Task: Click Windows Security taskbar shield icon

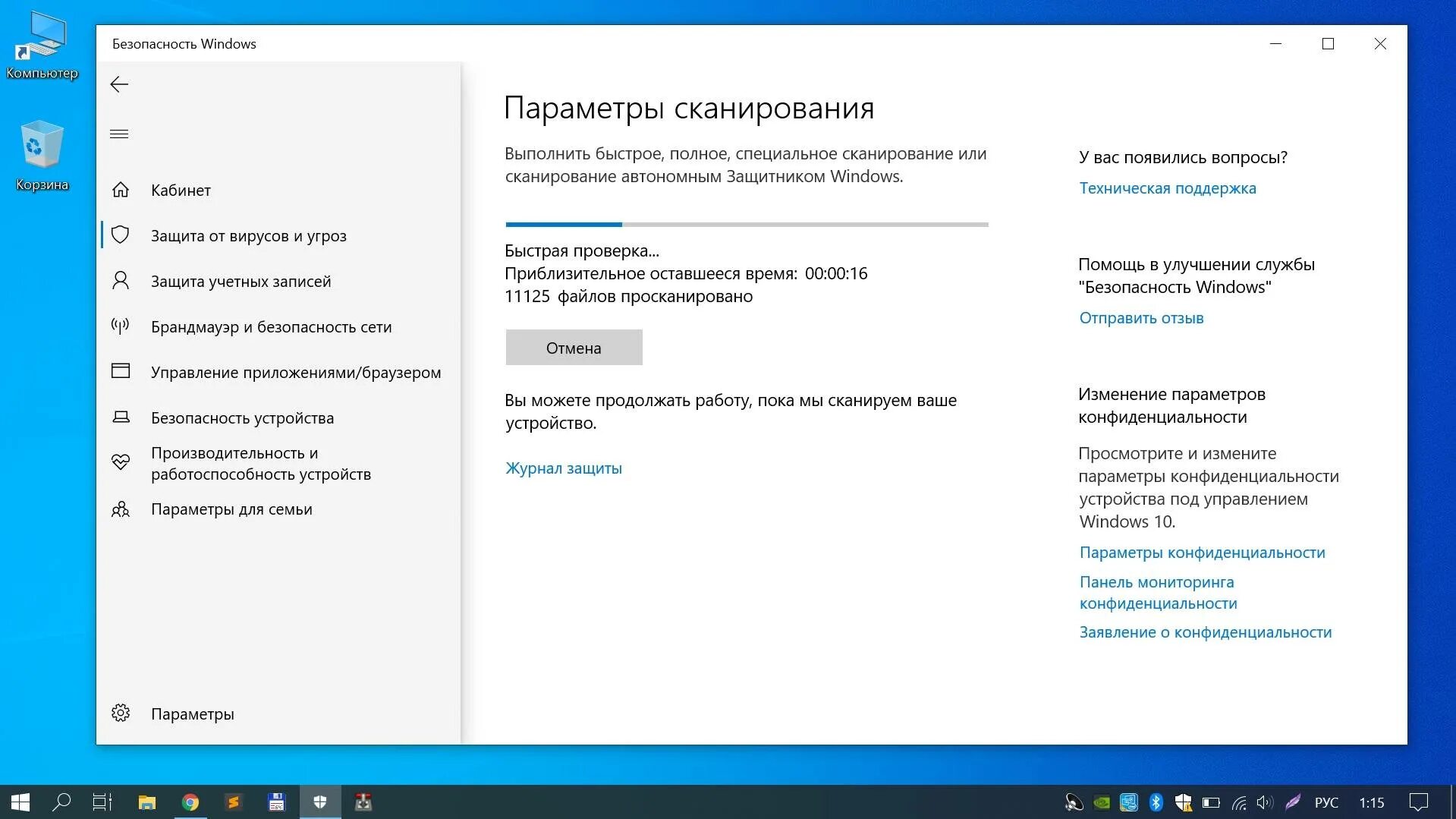Action: (320, 802)
